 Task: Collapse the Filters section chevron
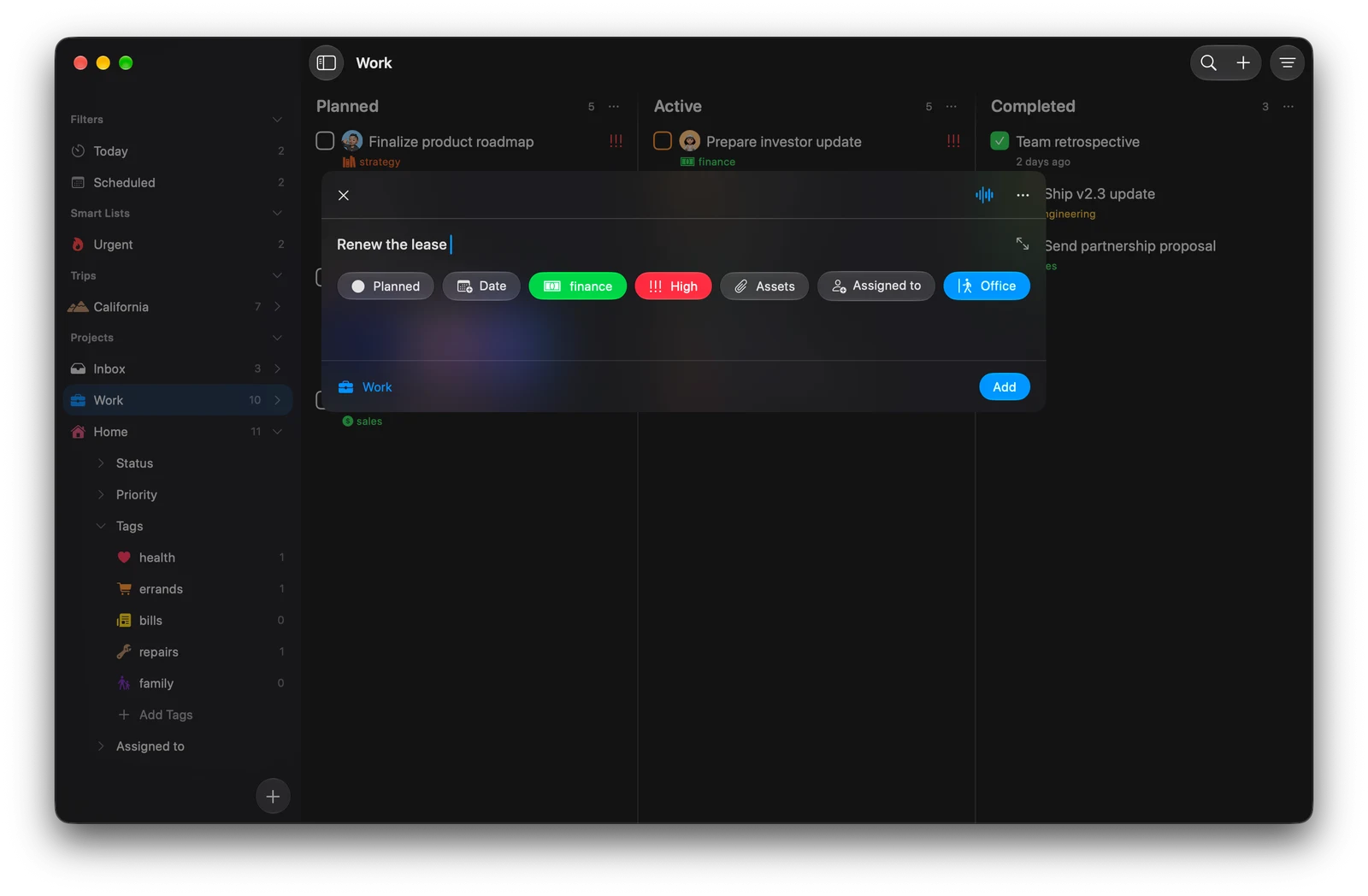pos(277,120)
